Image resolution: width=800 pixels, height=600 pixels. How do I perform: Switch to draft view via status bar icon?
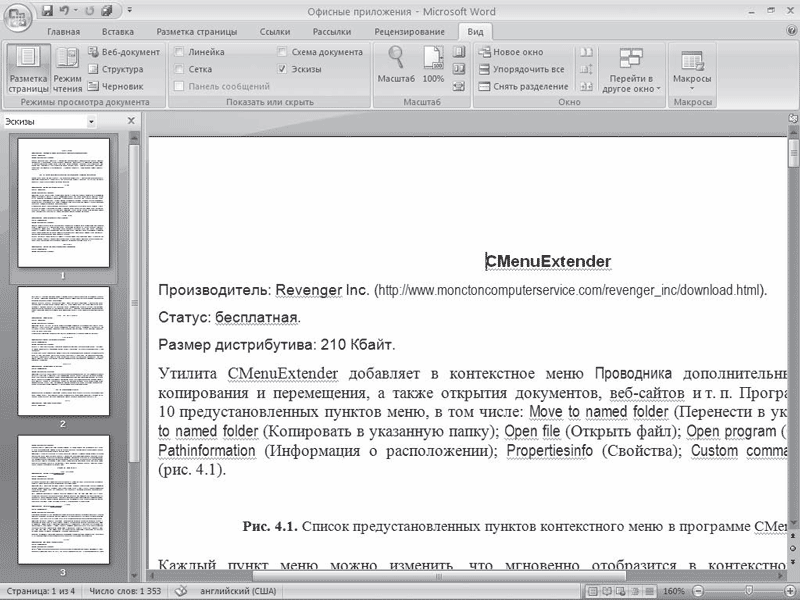tap(649, 591)
